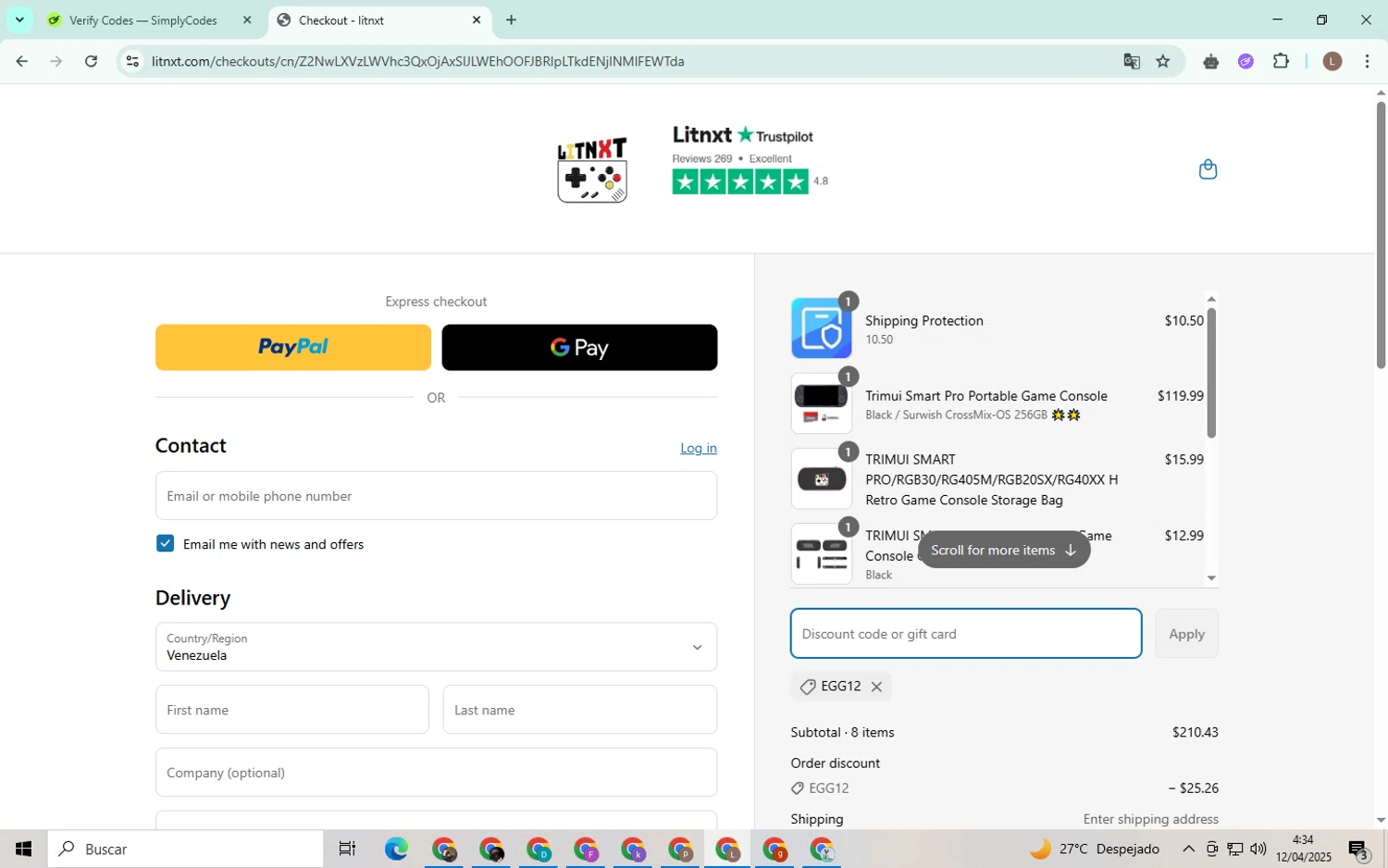Screen dimensions: 1388x868
Task: Click the Last name field
Action: pos(580,710)
